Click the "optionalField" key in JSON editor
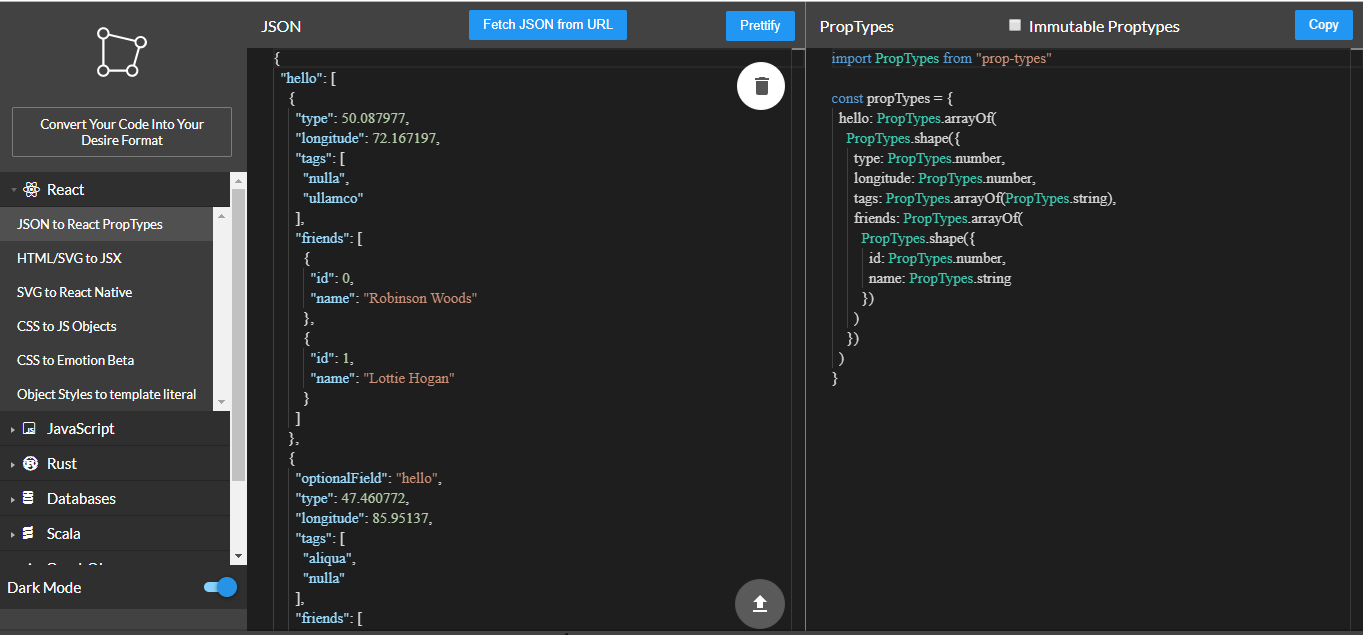 click(342, 478)
